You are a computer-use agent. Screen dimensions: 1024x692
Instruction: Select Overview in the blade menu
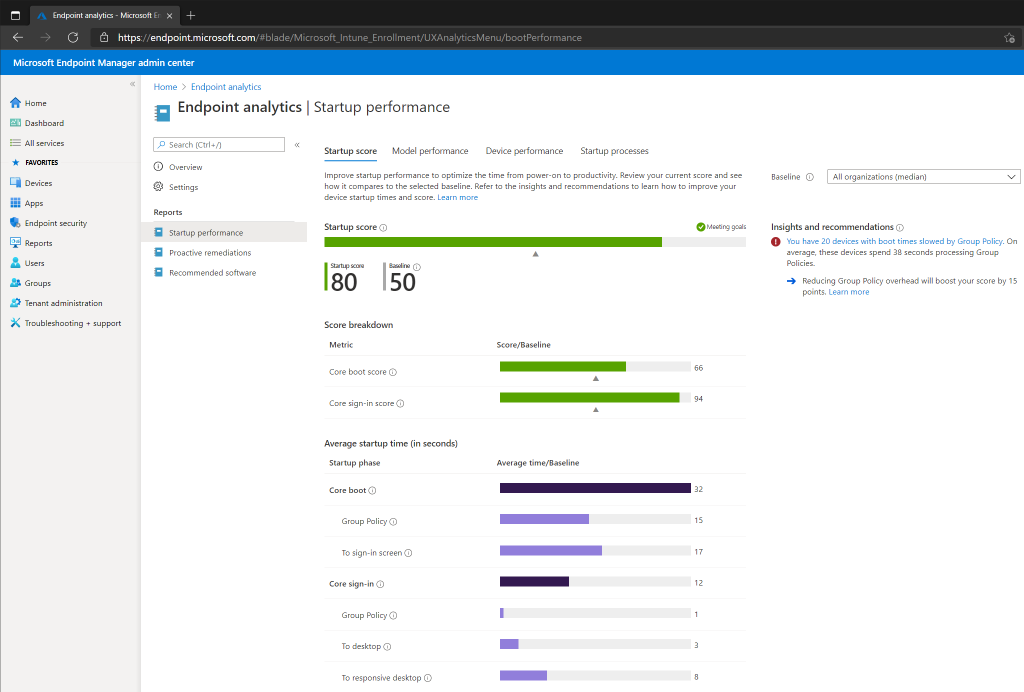[x=185, y=167]
